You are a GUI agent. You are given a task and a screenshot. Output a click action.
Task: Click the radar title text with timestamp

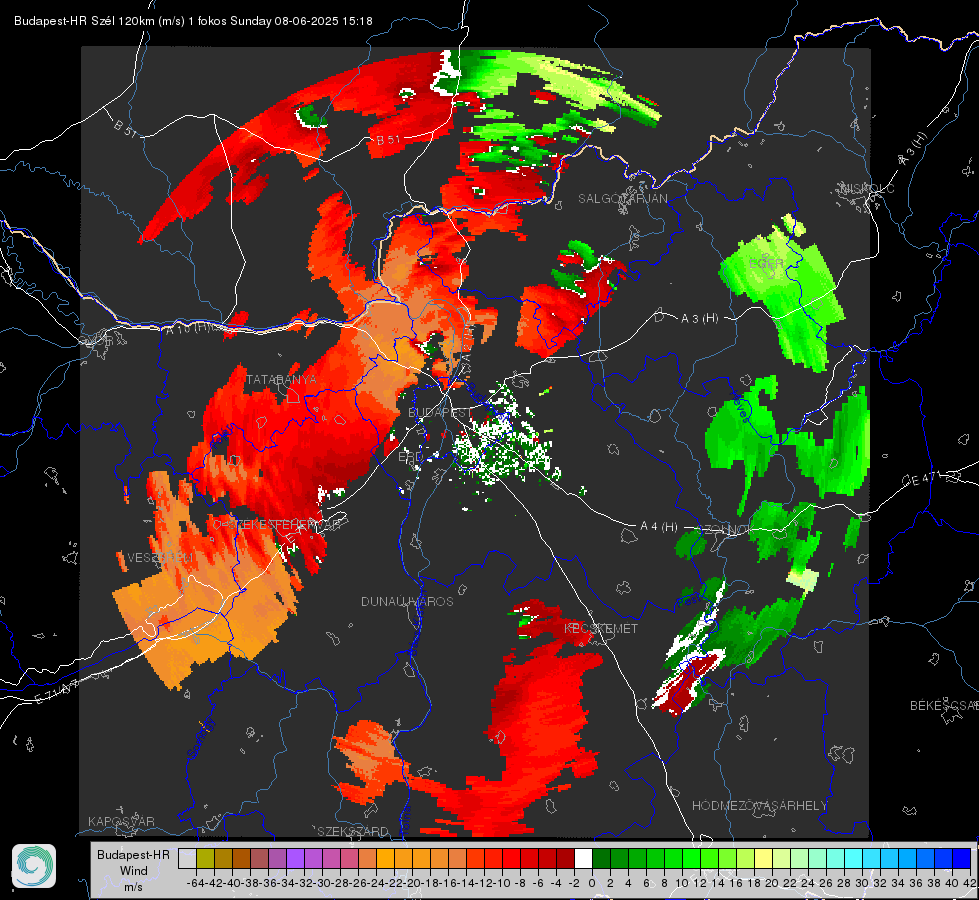[193, 21]
